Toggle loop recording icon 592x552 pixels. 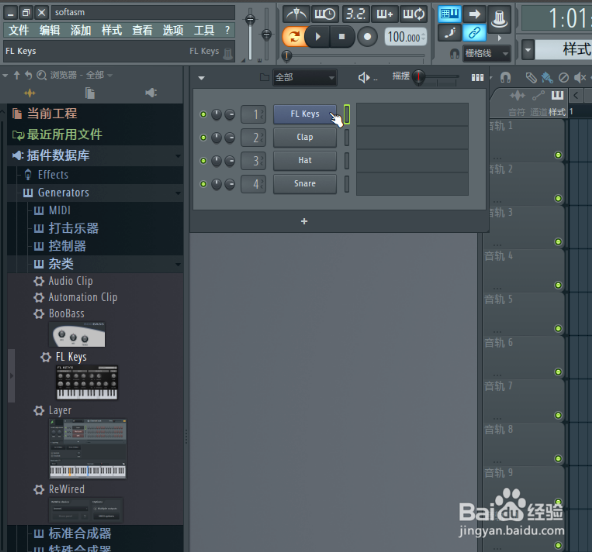point(414,14)
